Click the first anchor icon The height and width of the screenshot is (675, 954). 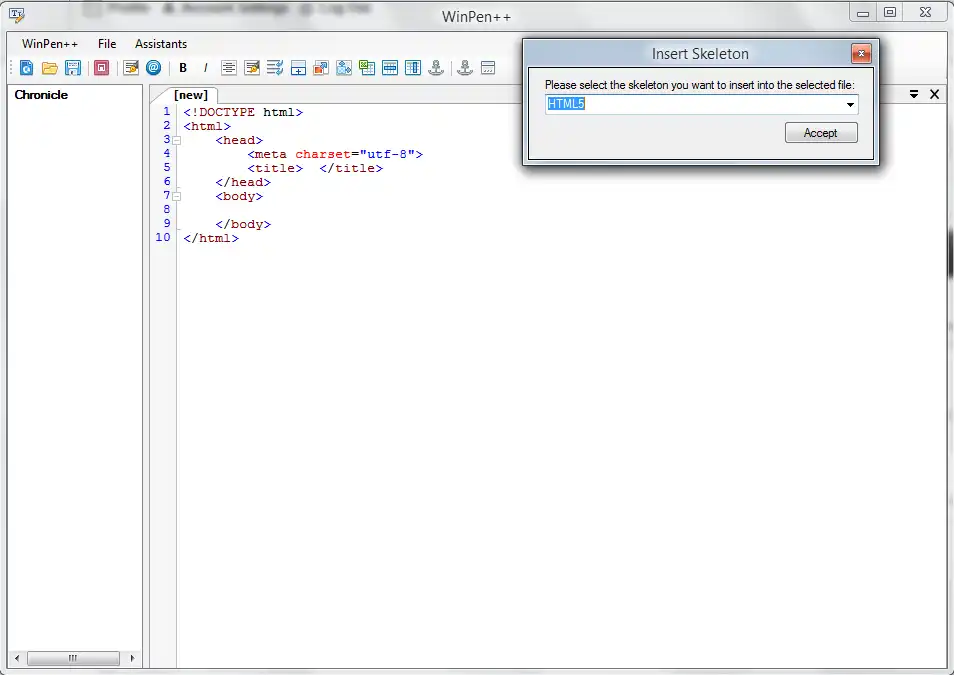point(436,68)
